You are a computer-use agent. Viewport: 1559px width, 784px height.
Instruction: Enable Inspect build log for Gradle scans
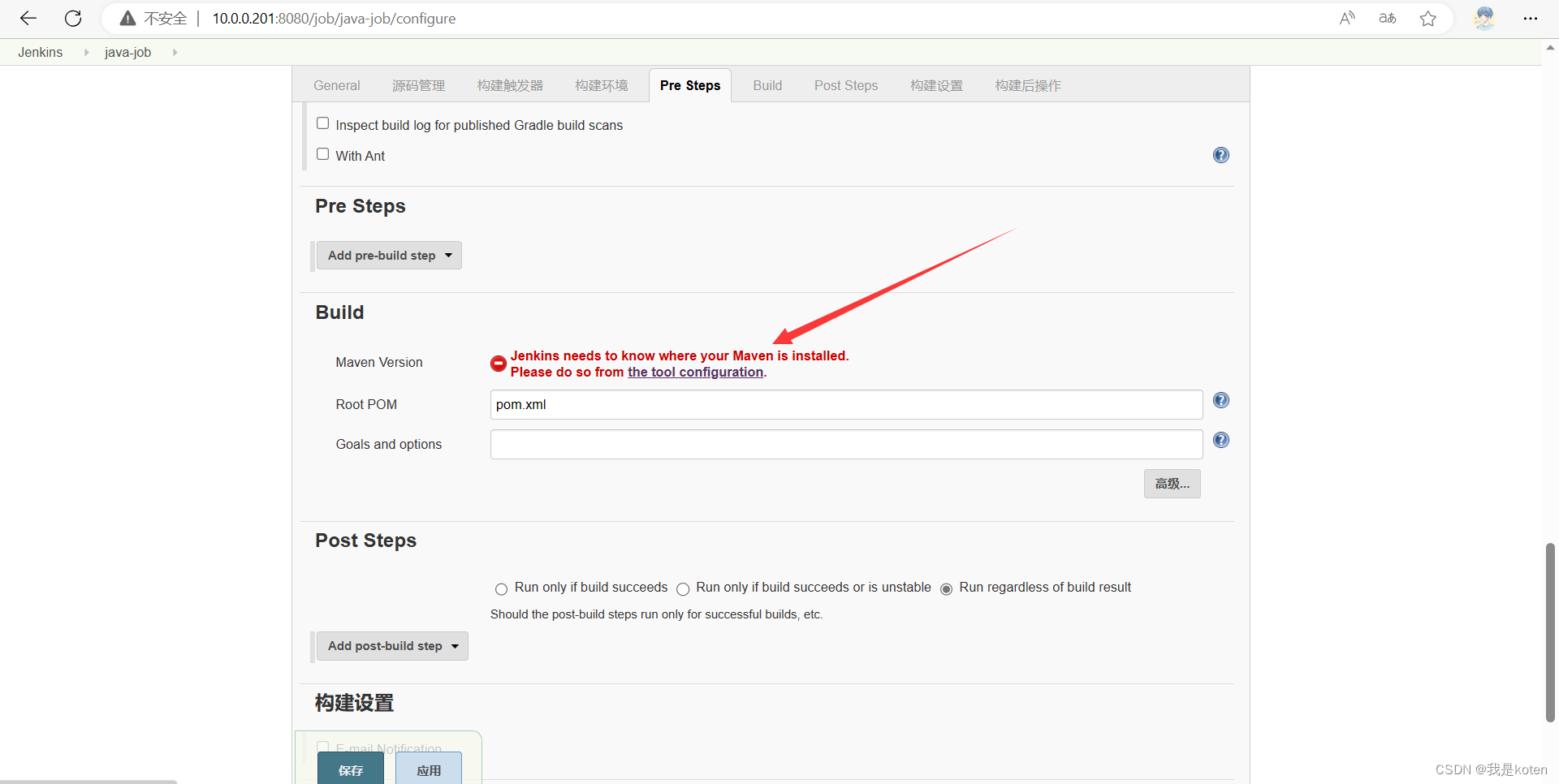[x=322, y=123]
